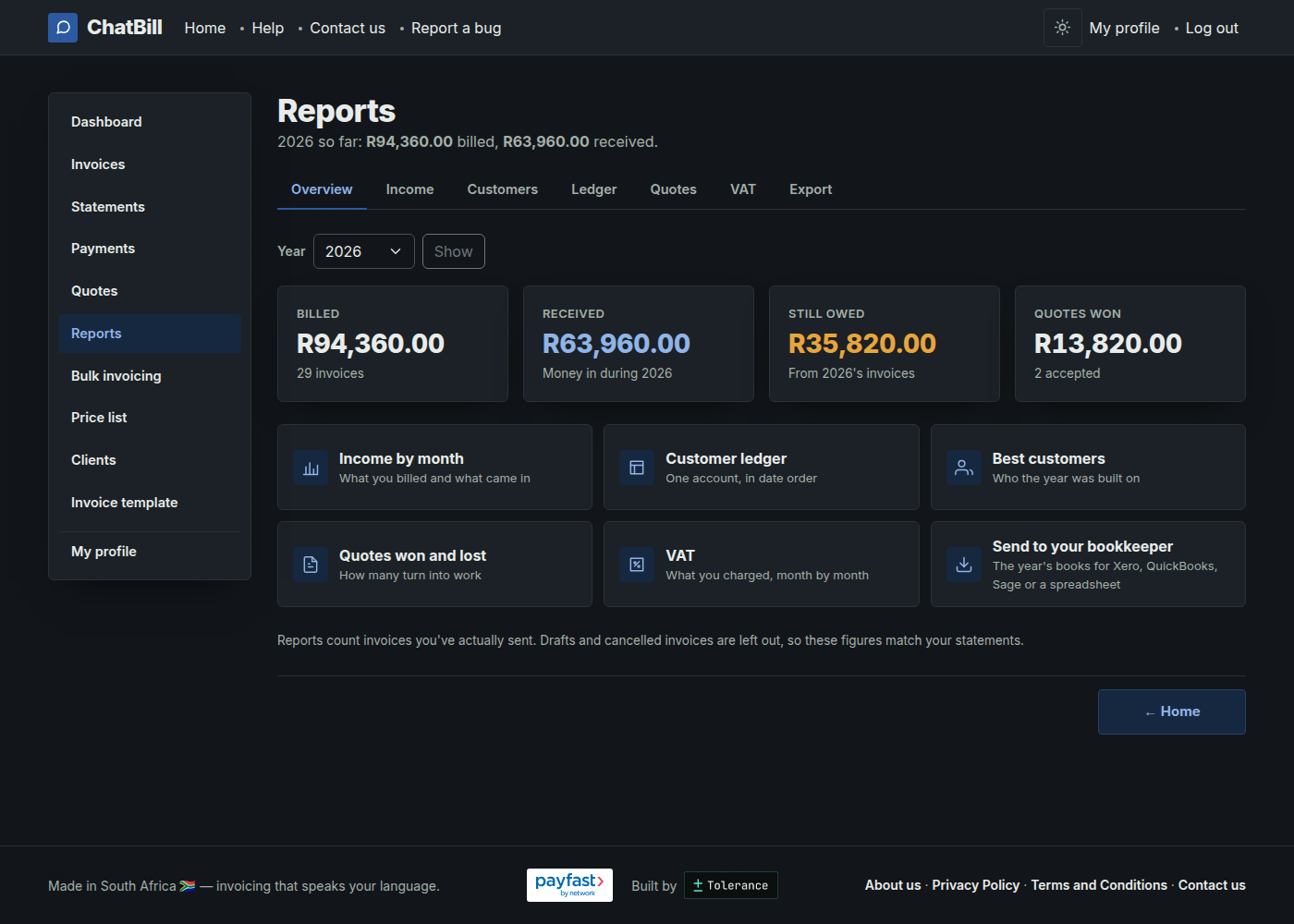The image size is (1294, 924).
Task: Click the Quotes won and lost document icon
Action: coord(311,565)
